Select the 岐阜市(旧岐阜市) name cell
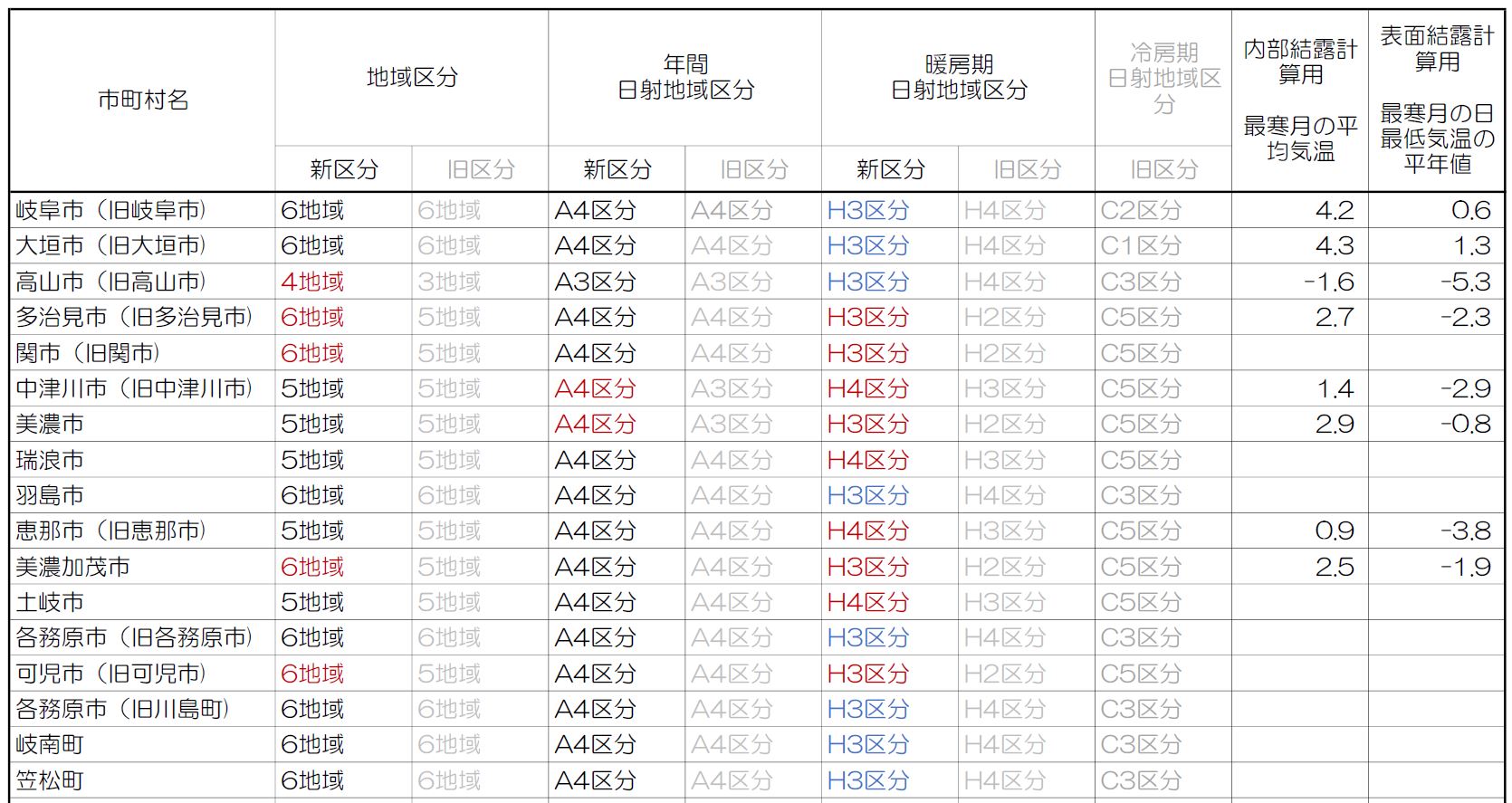 click(x=110, y=211)
